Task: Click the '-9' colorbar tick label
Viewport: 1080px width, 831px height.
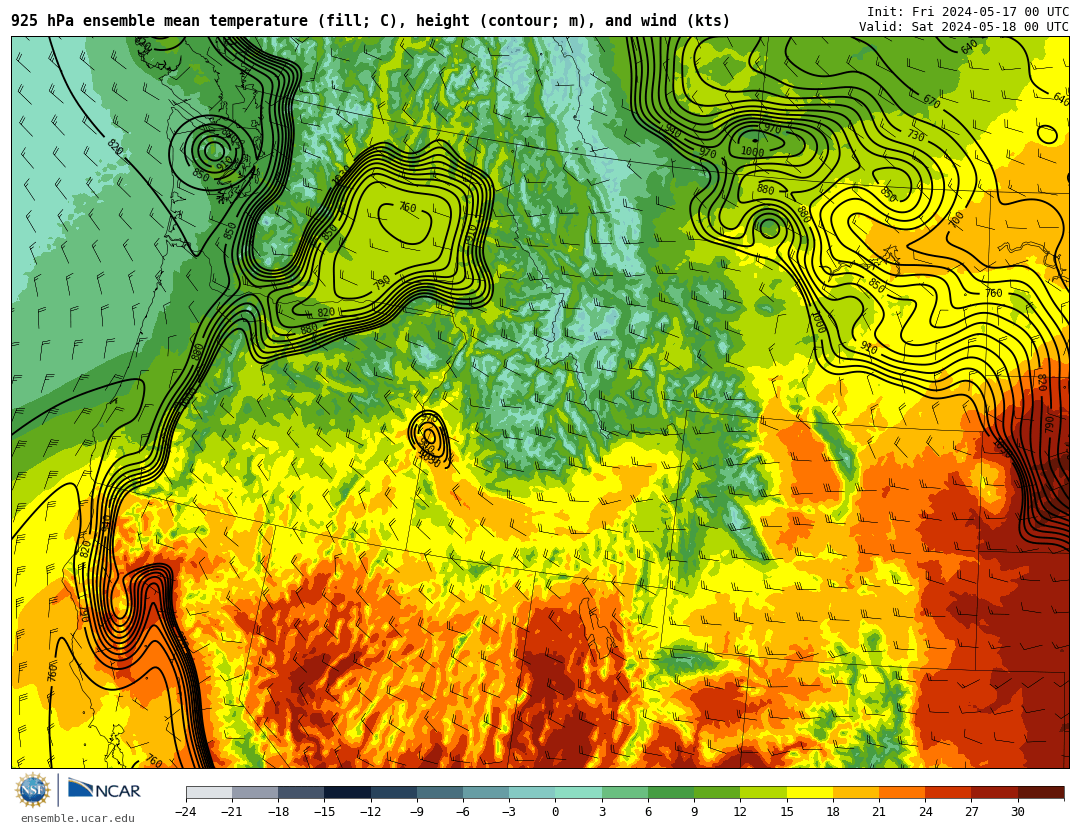Action: click(x=417, y=812)
